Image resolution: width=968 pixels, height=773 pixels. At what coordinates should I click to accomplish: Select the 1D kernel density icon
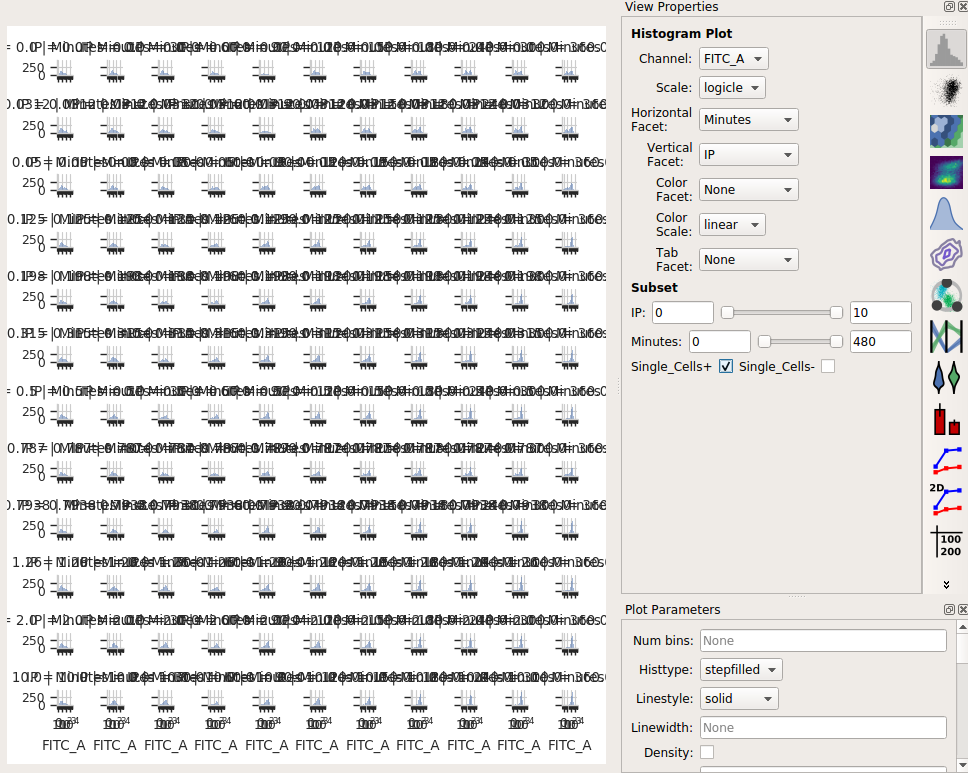[946, 213]
